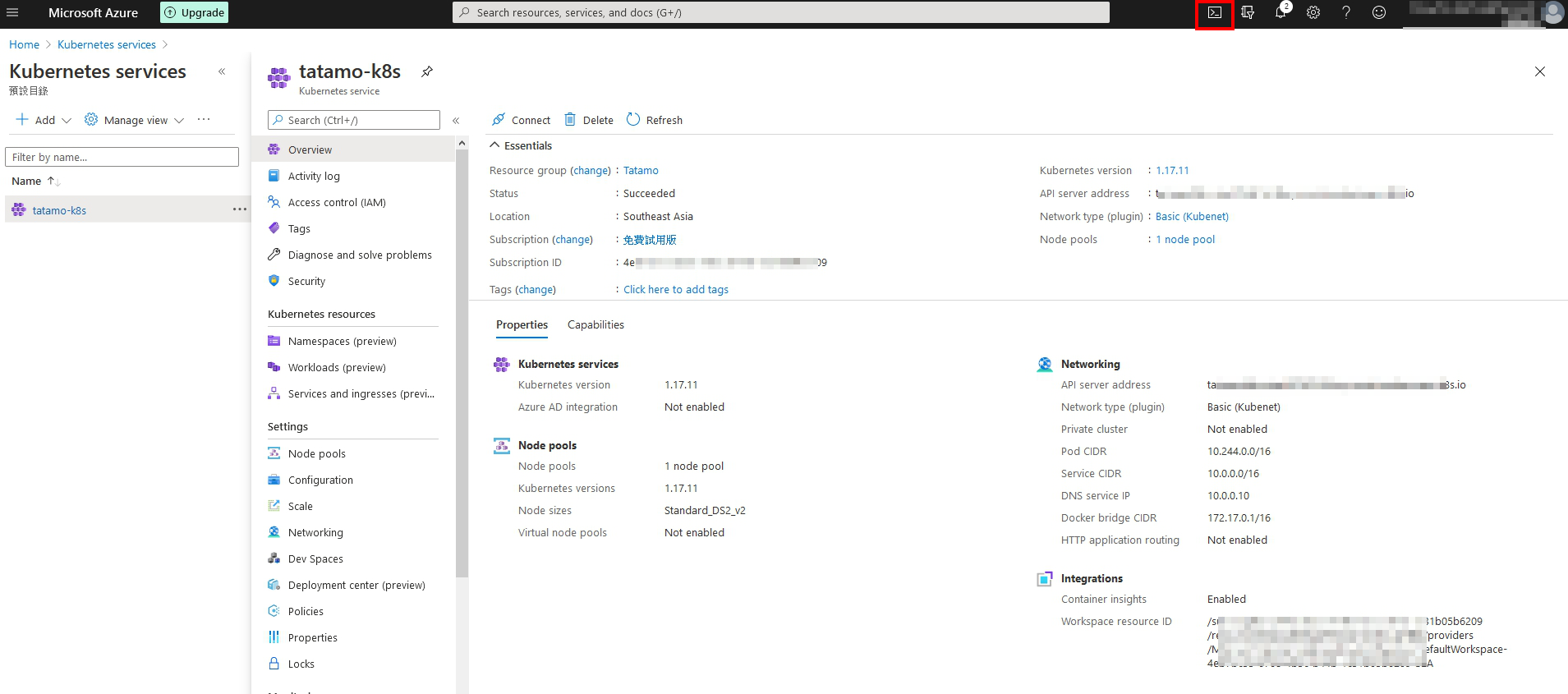Viewport: 1568px width, 694px height.
Task: Close the tatamo-k8s blade
Action: (1540, 71)
